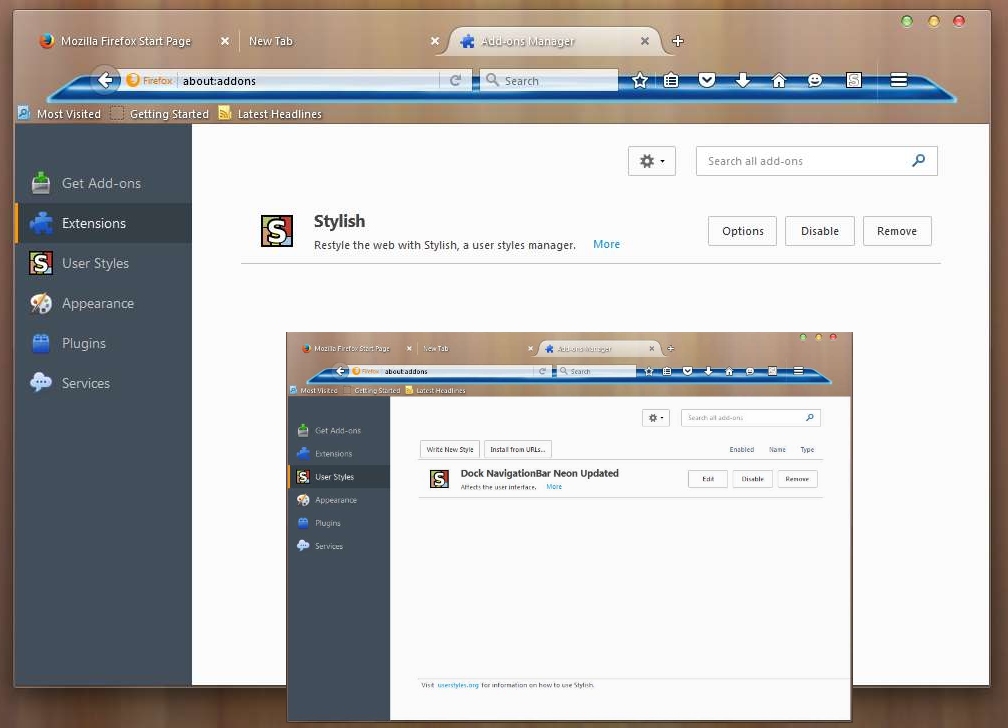Bookmark this page with the star icon
The width and height of the screenshot is (1008, 728).
tap(640, 80)
